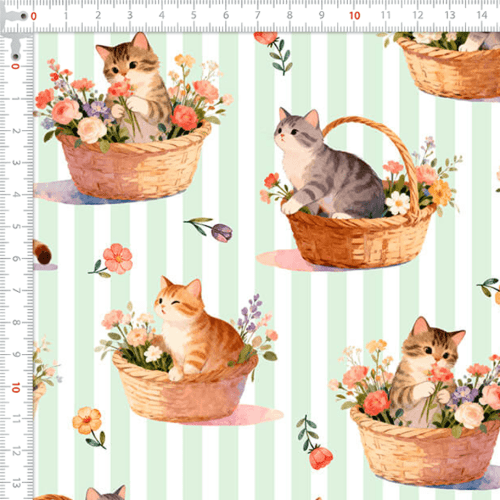
Task: Click the number 13 on the vertical ruler
Action: pos(16,483)
